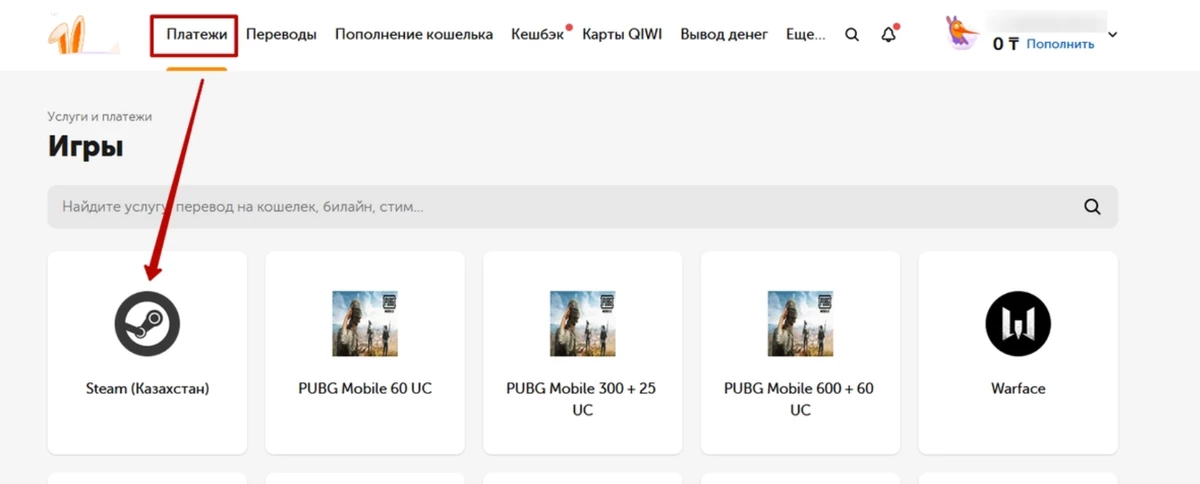Viewport: 1200px width, 484px height.
Task: Click the Пополнить link
Action: pyautogui.click(x=1060, y=44)
